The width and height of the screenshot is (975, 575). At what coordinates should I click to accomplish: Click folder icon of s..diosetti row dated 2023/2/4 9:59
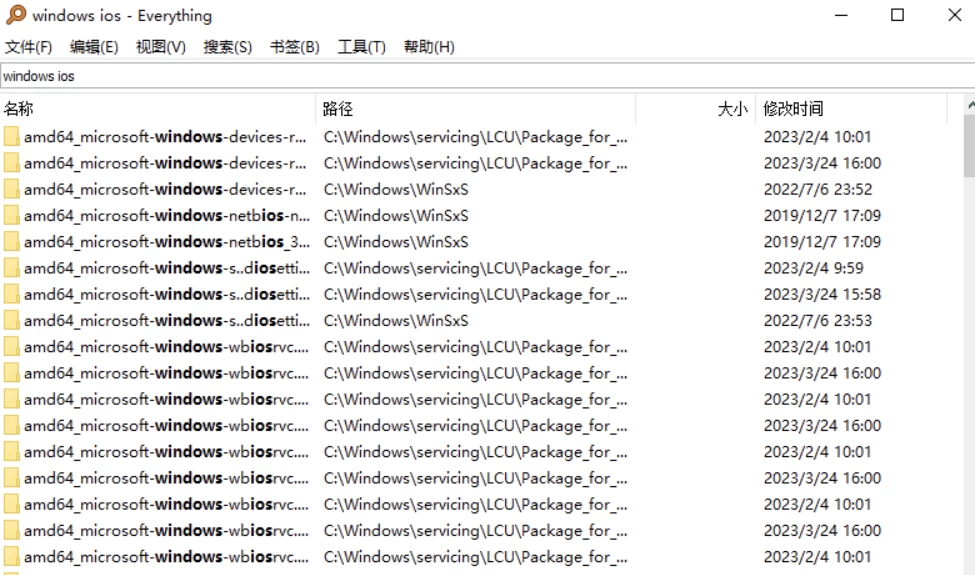tap(12, 268)
